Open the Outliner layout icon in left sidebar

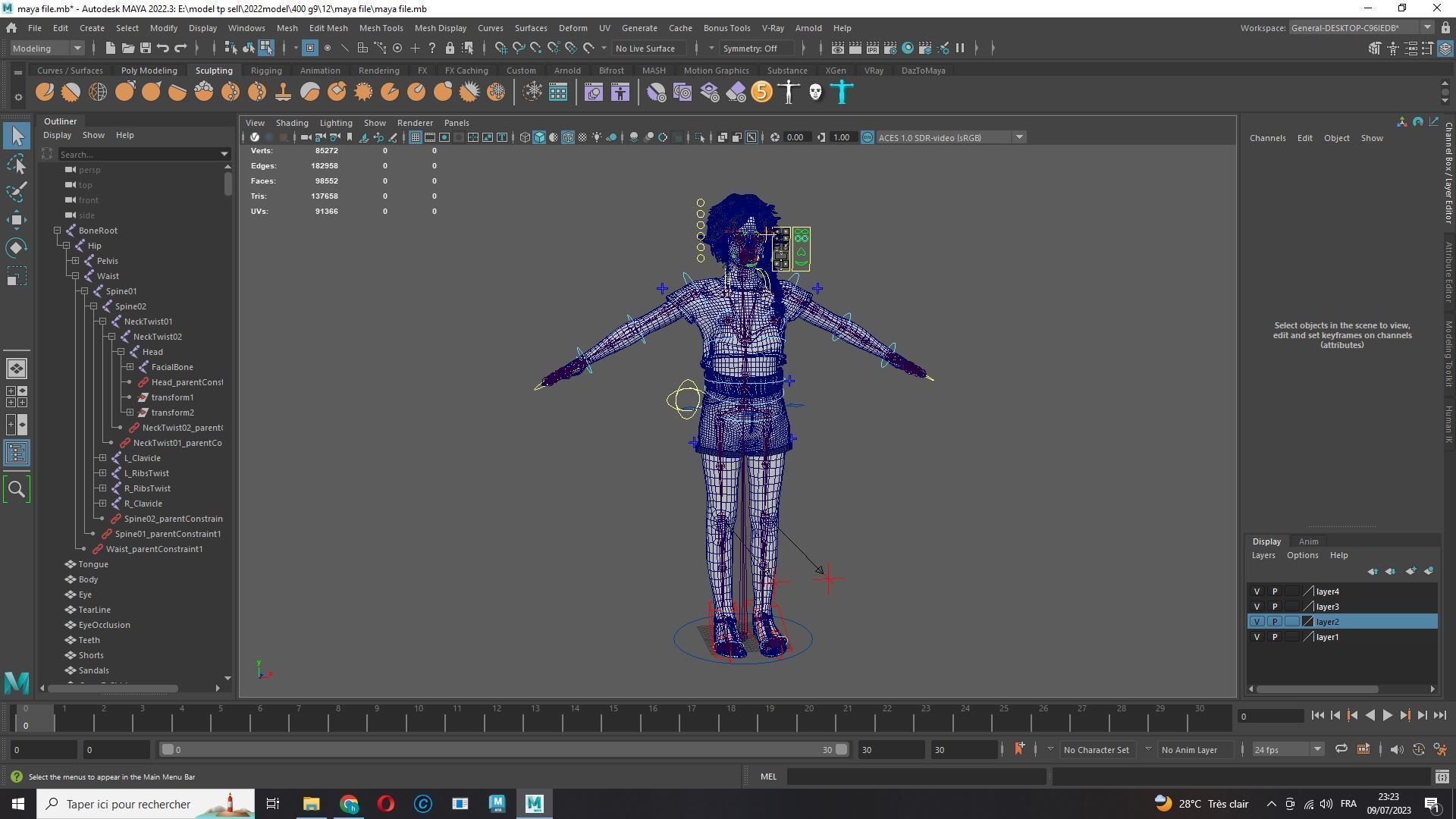[x=17, y=453]
